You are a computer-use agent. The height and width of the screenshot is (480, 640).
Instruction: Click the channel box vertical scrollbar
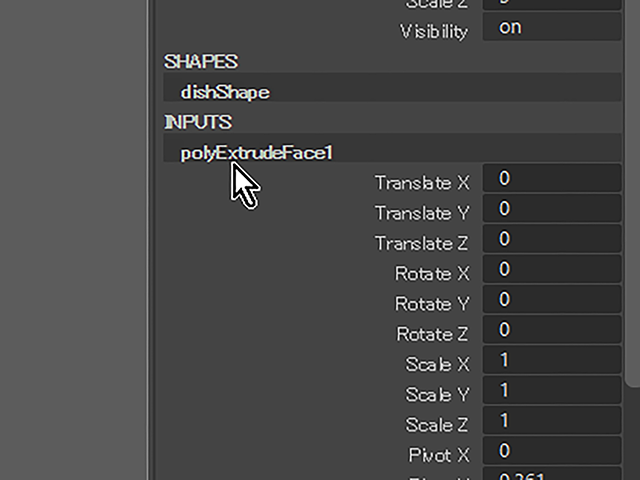[x=633, y=192]
